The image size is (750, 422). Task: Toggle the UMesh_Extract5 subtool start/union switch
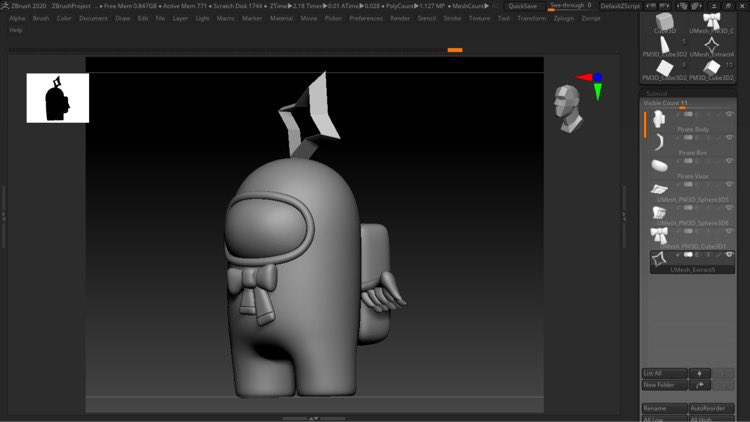click(688, 255)
